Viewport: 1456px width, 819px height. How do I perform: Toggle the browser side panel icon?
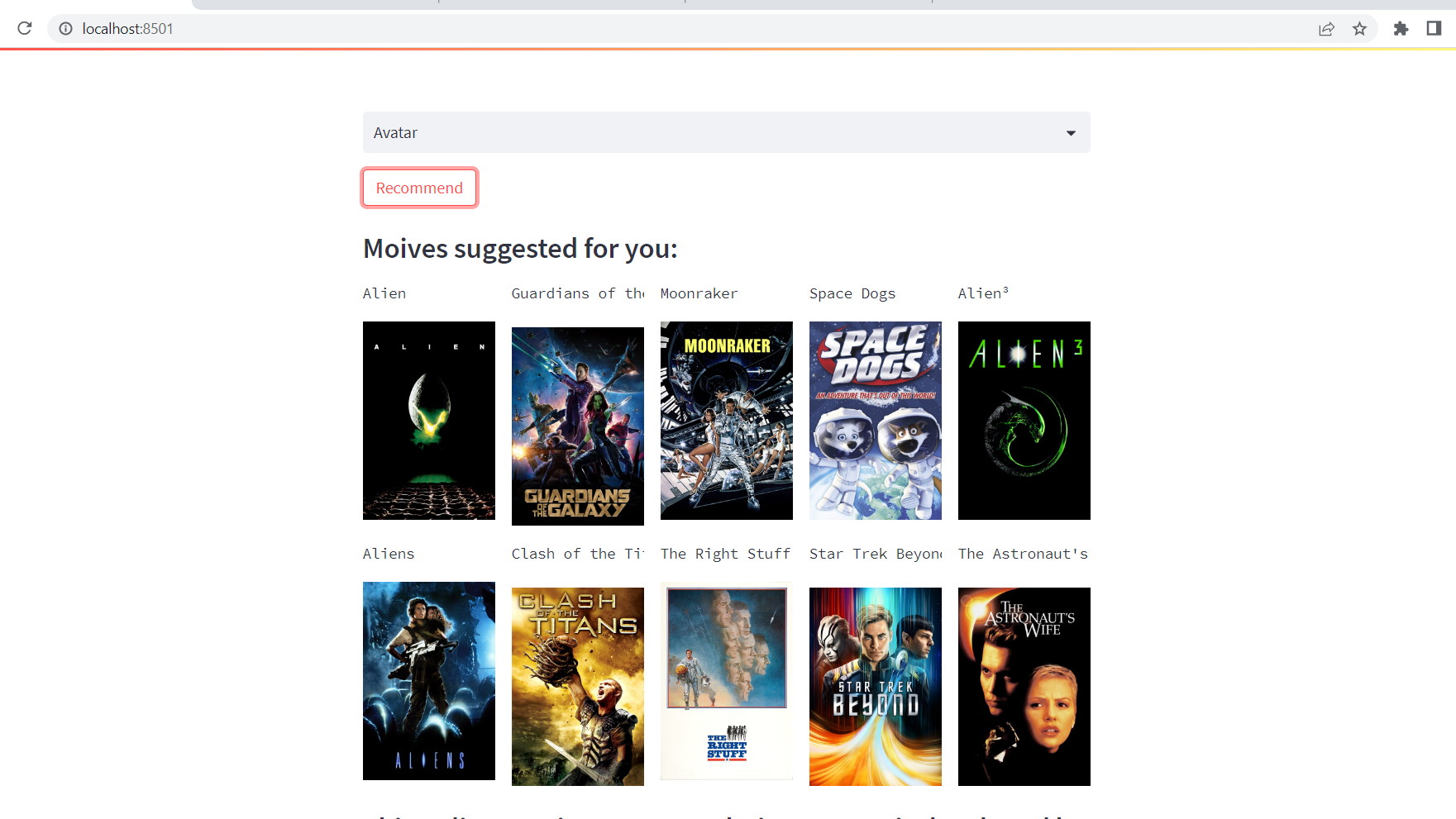click(1434, 29)
